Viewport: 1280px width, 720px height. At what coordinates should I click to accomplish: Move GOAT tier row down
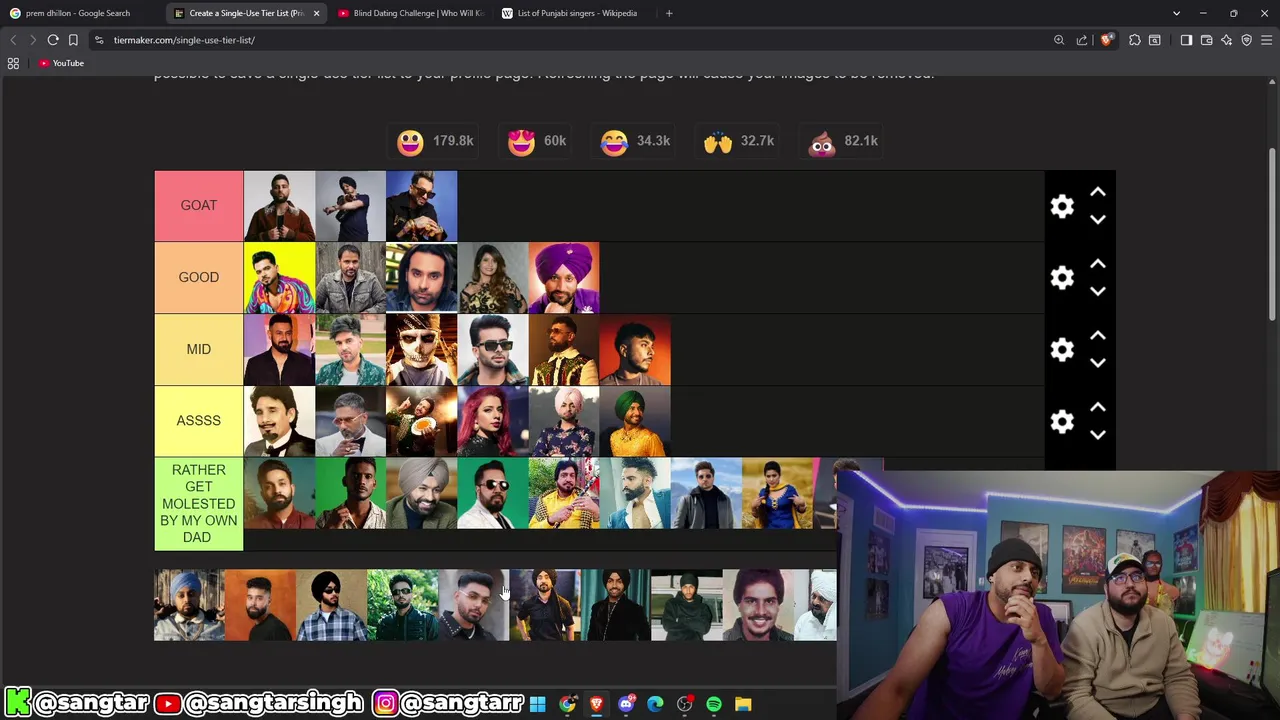click(1097, 219)
